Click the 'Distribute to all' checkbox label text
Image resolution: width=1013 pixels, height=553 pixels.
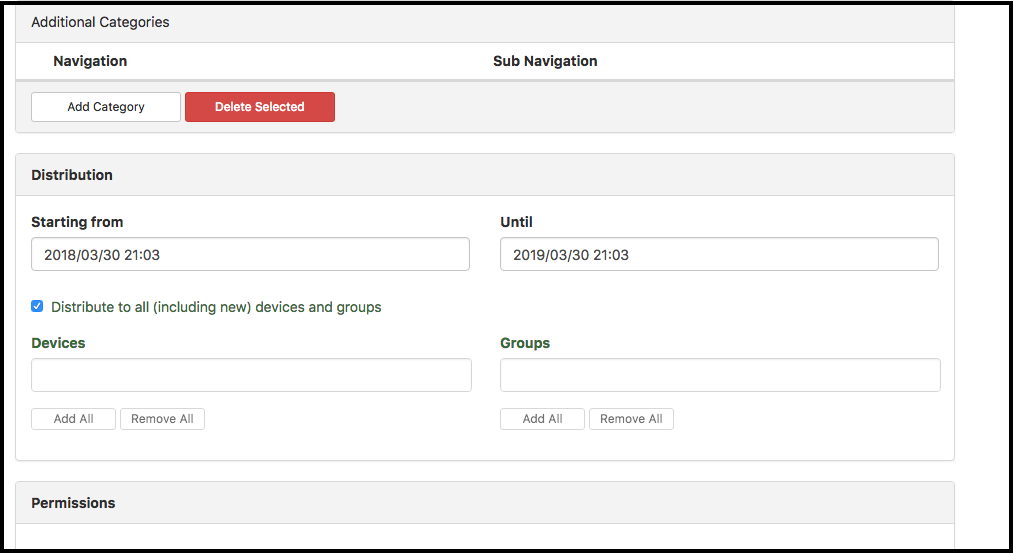click(x=216, y=307)
